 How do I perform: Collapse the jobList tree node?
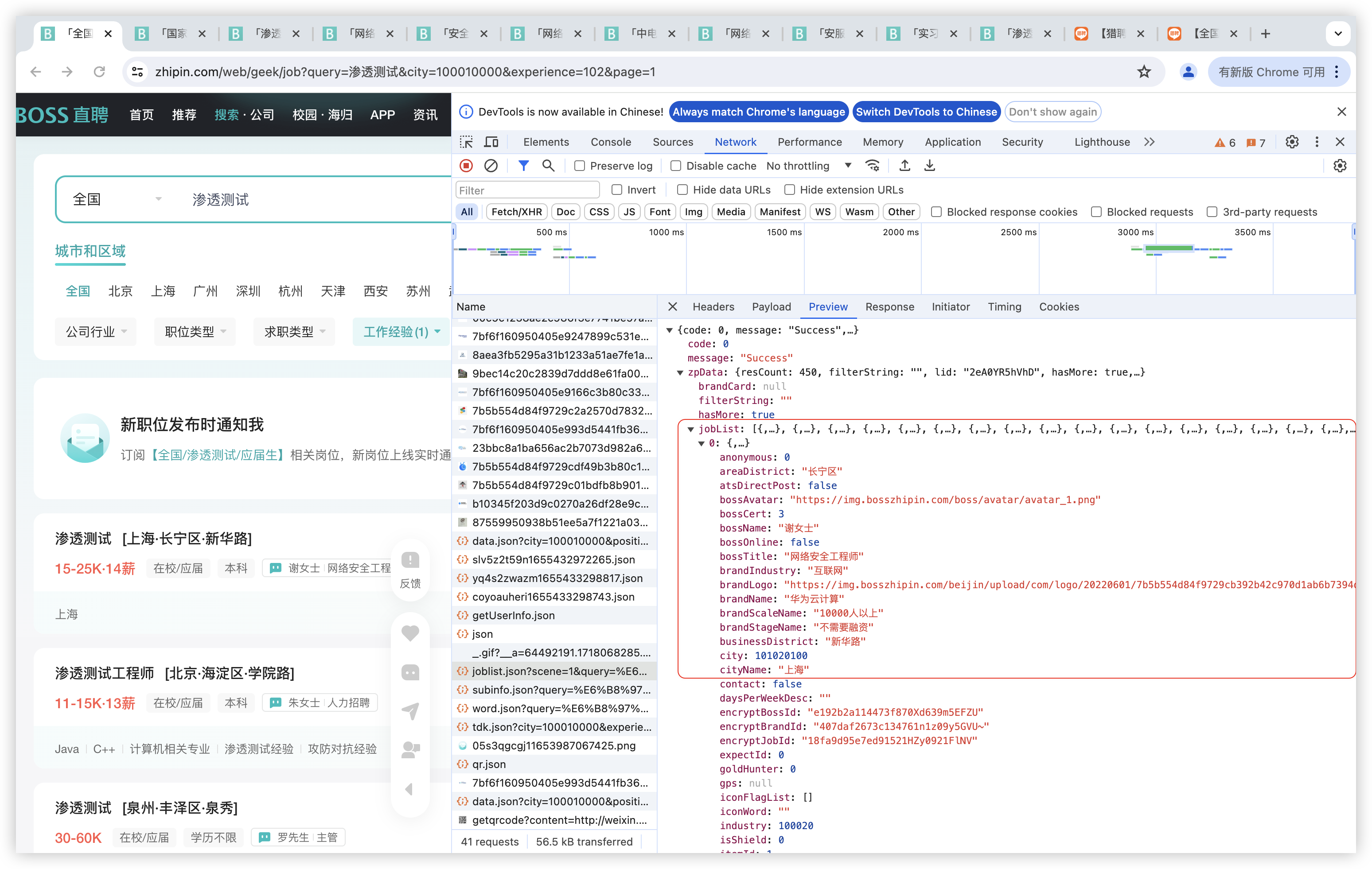click(690, 429)
